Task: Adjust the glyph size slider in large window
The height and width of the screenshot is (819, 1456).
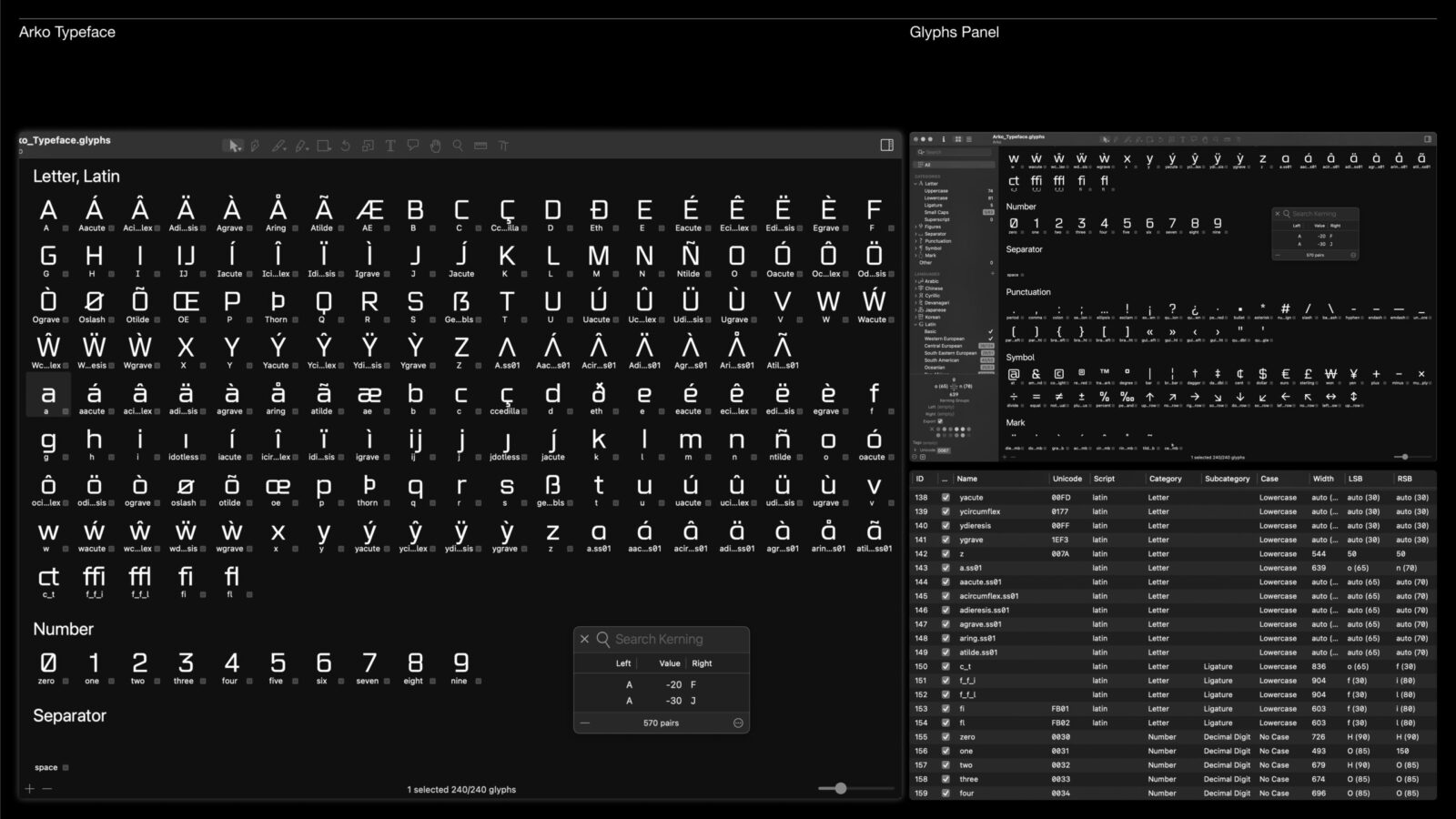Action: tap(841, 789)
